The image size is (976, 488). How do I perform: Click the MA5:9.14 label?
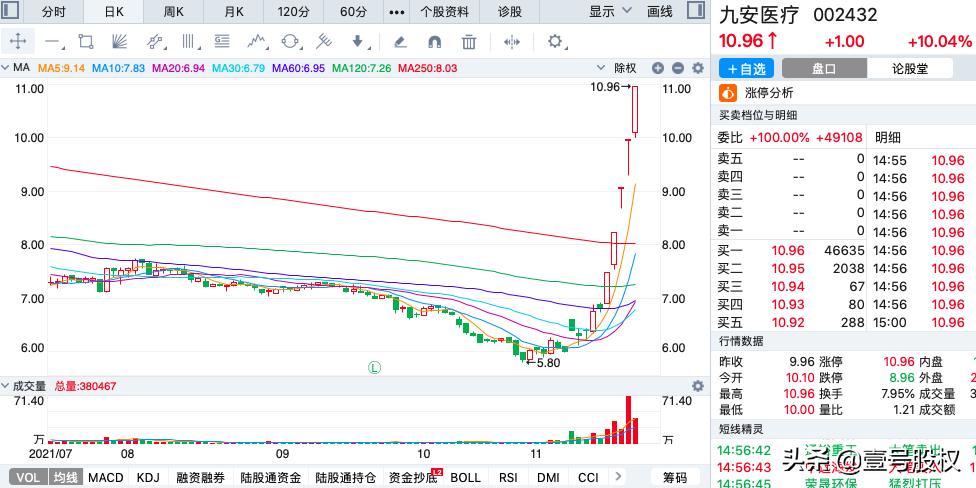(x=61, y=68)
